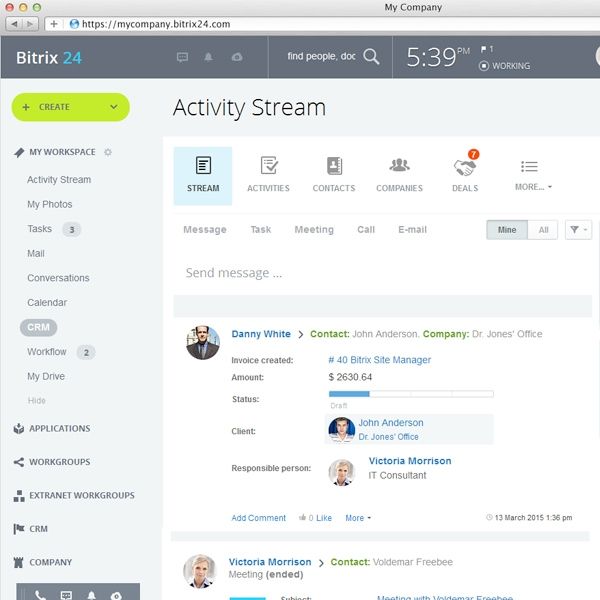Screen dimensions: 600x600
Task: Click the chat bubble icon in header
Action: [x=182, y=58]
